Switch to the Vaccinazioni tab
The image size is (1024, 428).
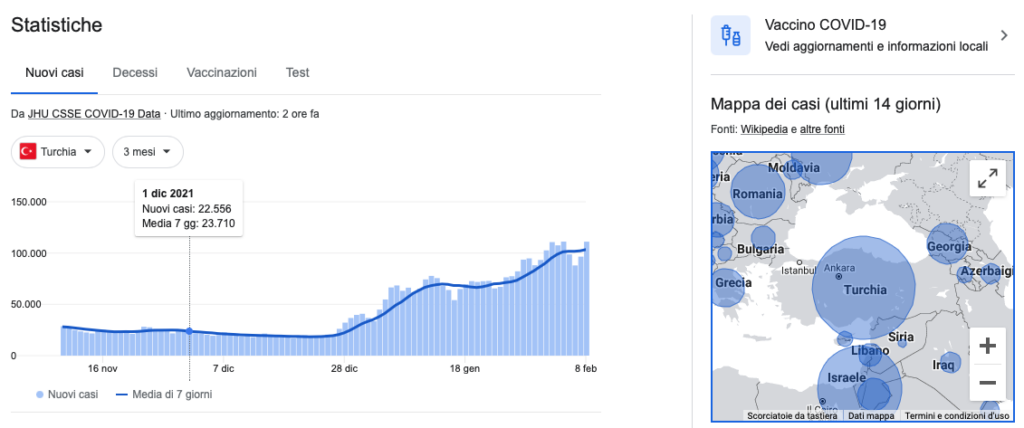[221, 73]
